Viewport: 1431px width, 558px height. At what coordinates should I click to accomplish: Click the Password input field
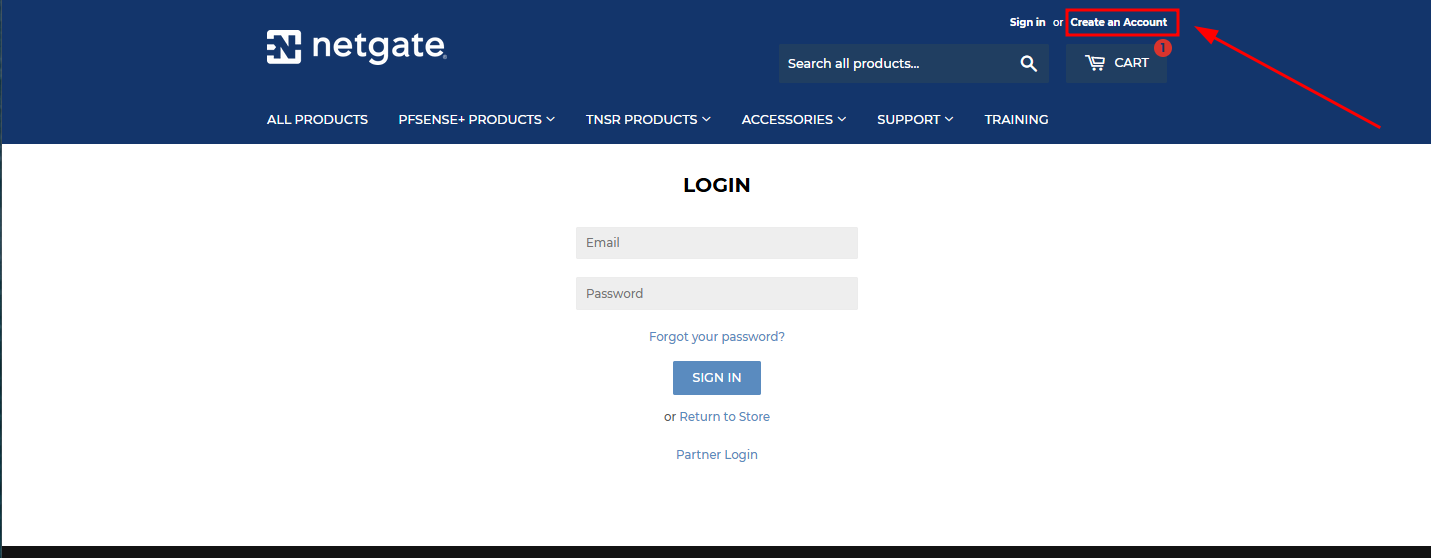[x=717, y=293]
